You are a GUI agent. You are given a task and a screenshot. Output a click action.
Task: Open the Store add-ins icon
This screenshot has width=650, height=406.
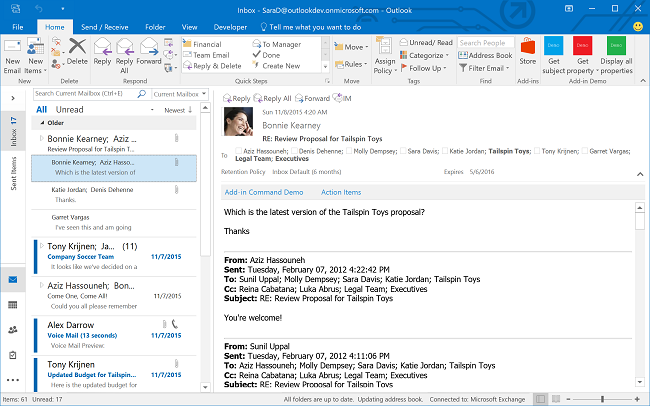coord(528,52)
